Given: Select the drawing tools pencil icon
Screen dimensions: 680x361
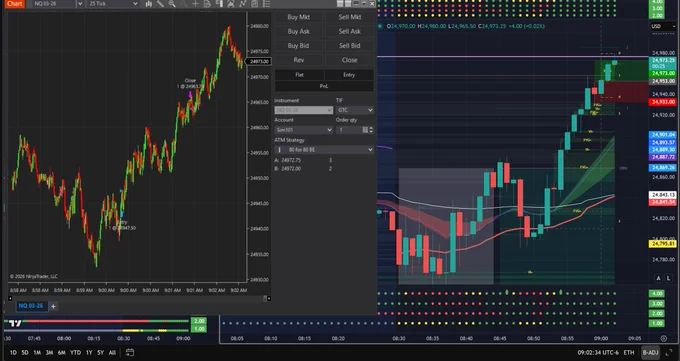Looking at the screenshot, I should [x=160, y=4].
